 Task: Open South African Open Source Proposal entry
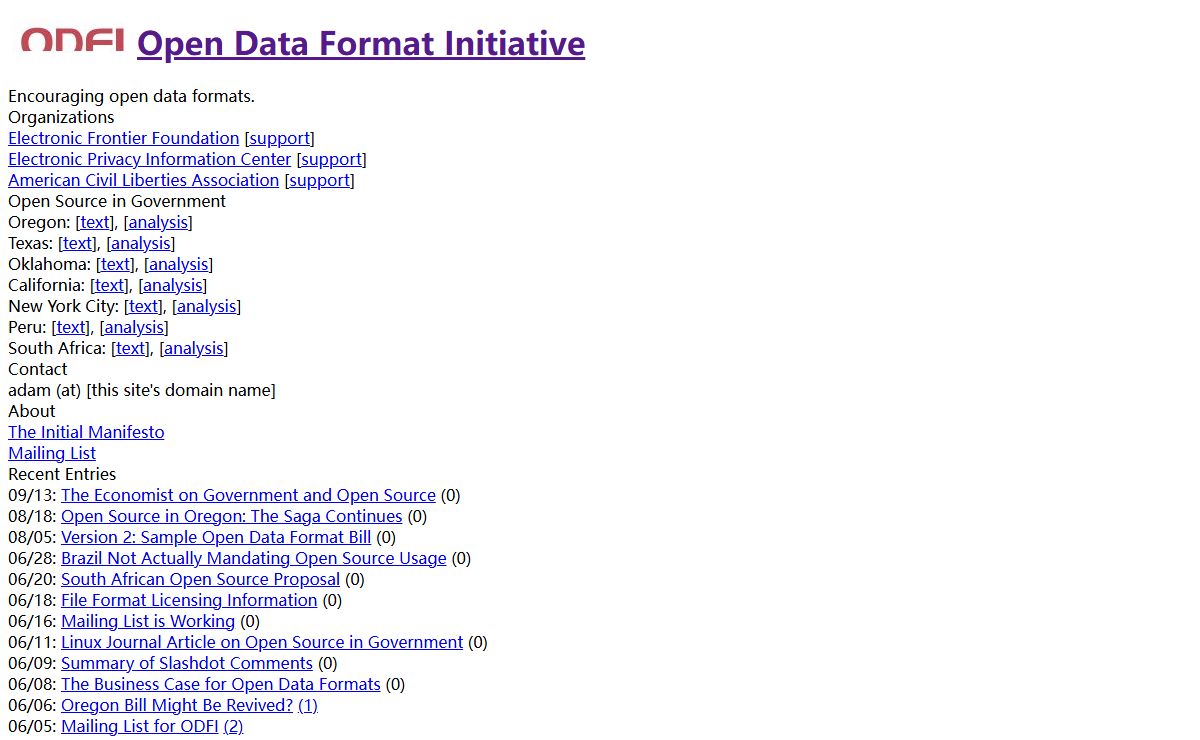click(x=200, y=579)
